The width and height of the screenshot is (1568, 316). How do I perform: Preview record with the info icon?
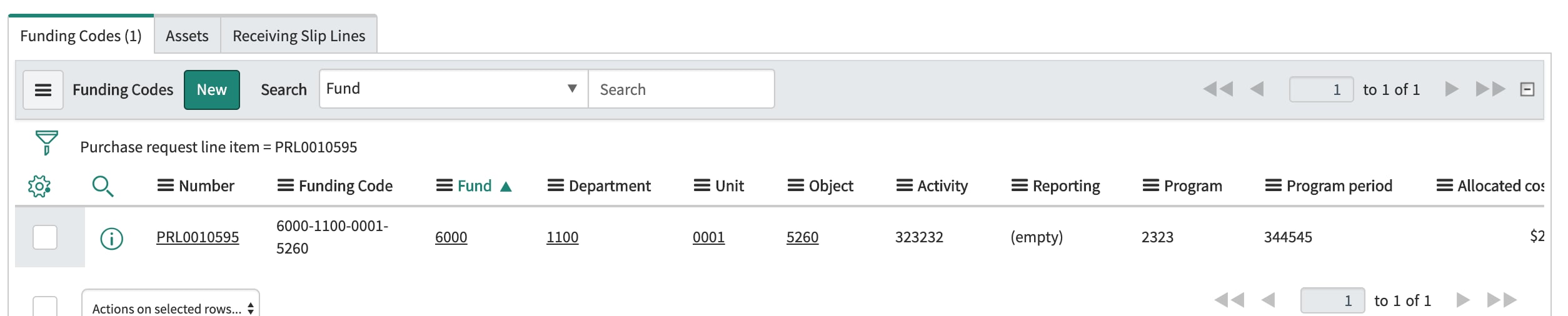(x=112, y=238)
